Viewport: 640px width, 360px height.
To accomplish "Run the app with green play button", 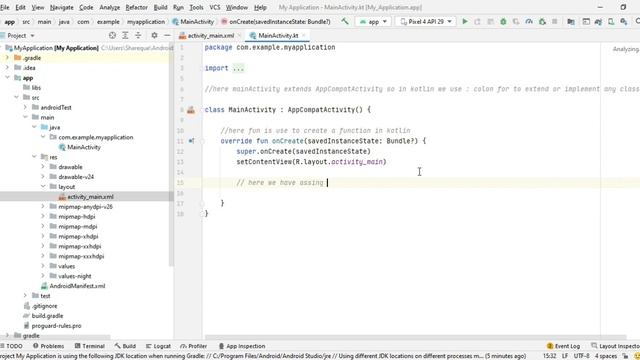I will [x=464, y=21].
